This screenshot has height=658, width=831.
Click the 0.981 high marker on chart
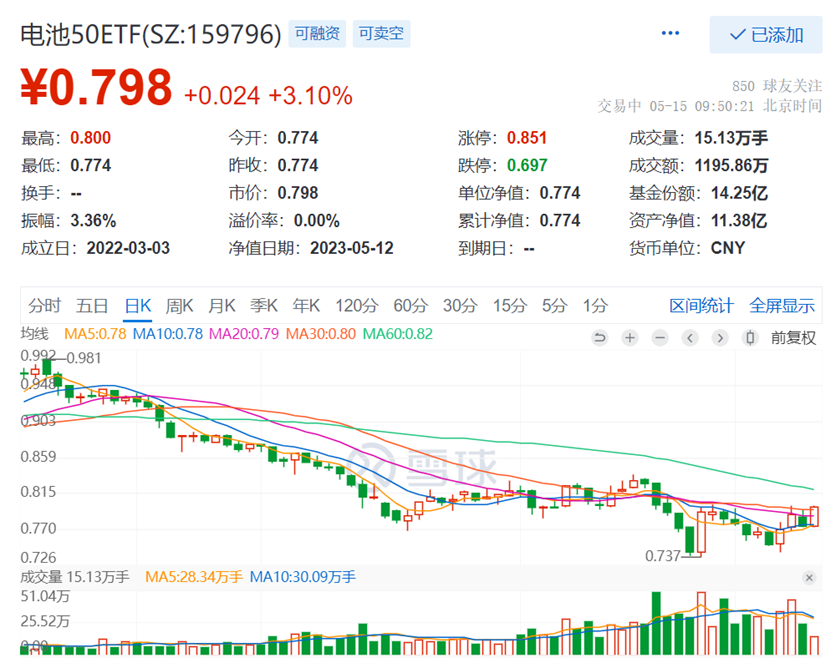coord(84,358)
